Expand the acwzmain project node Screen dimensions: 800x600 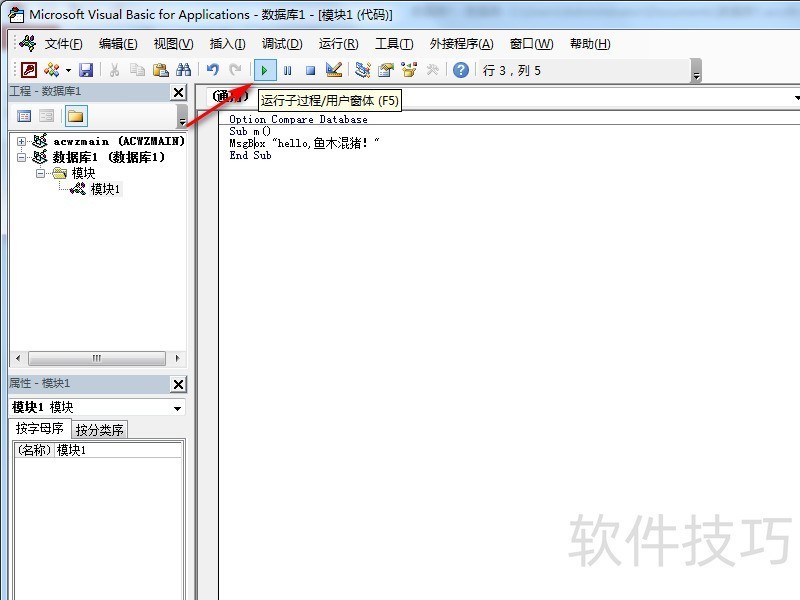pyautogui.click(x=21, y=141)
